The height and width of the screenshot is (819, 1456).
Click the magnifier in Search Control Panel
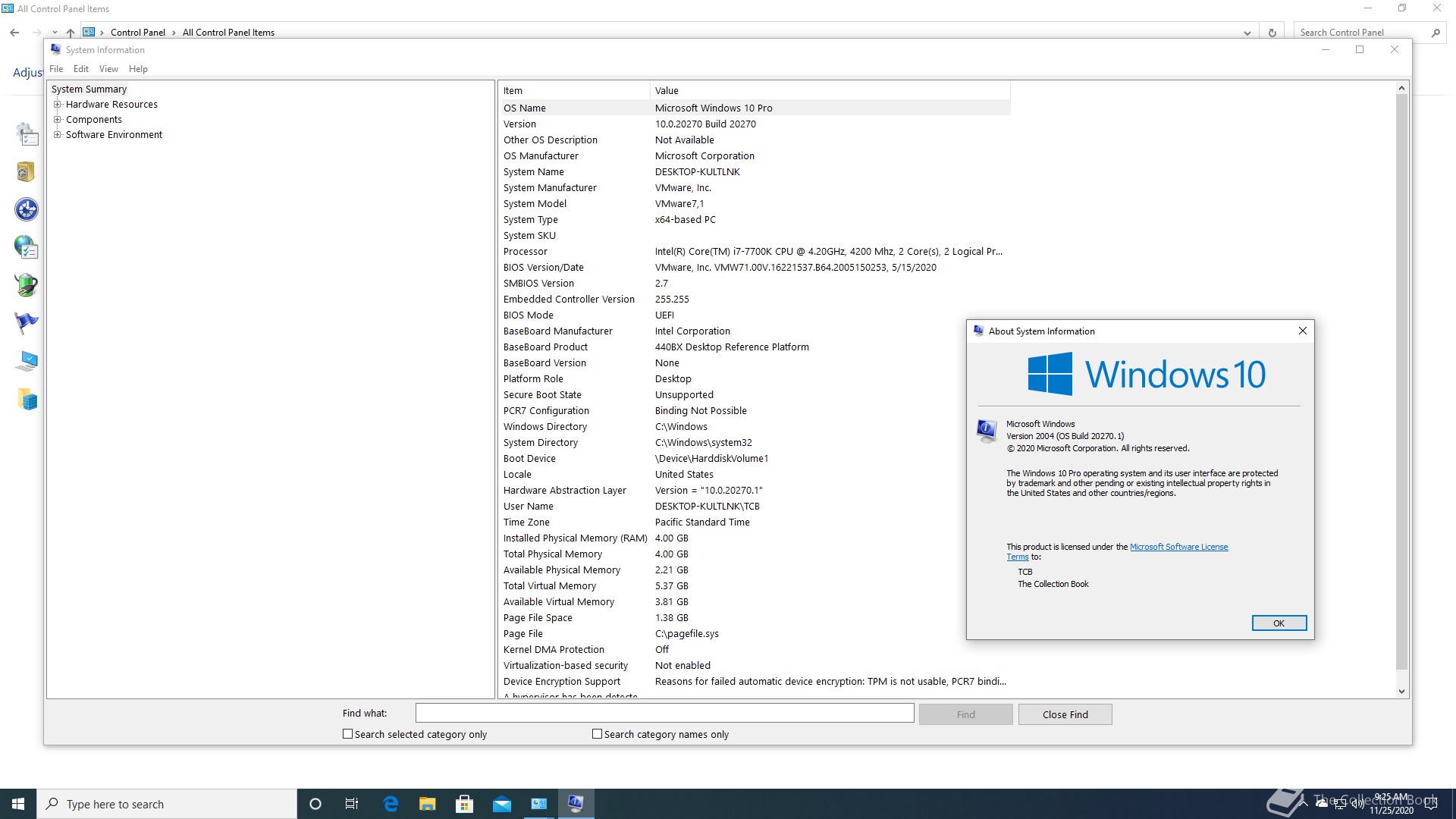(x=1436, y=33)
